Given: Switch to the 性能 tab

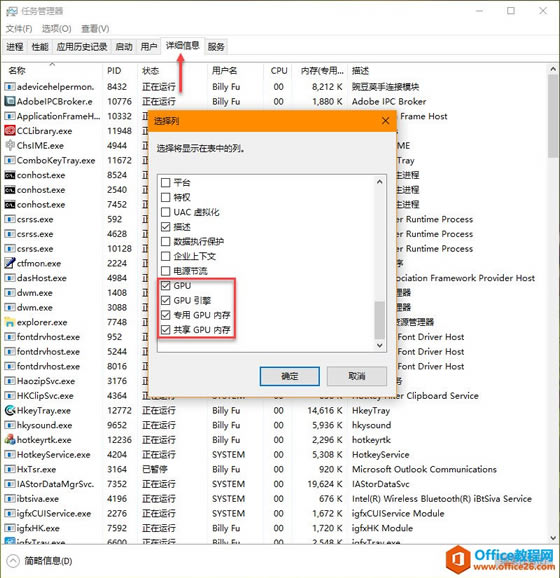Looking at the screenshot, I should coord(40,47).
